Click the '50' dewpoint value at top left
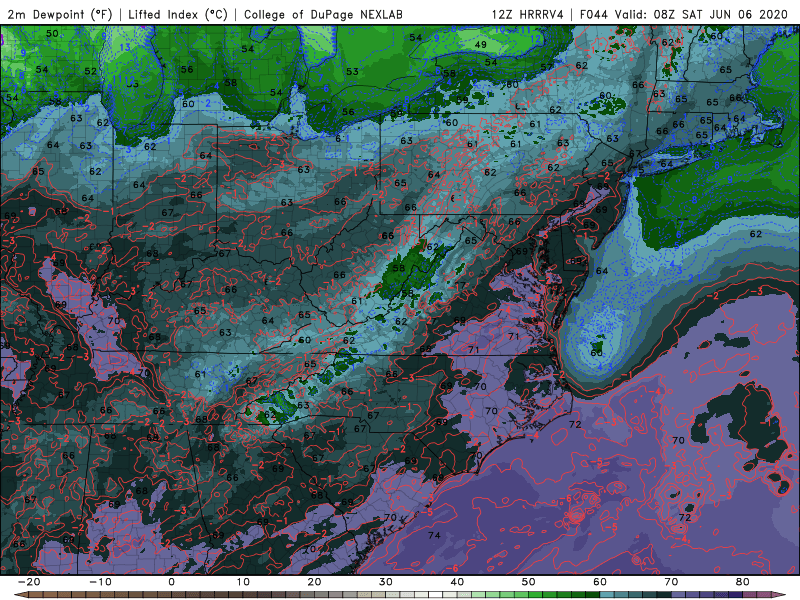This screenshot has height=600, width=800. pyautogui.click(x=52, y=34)
